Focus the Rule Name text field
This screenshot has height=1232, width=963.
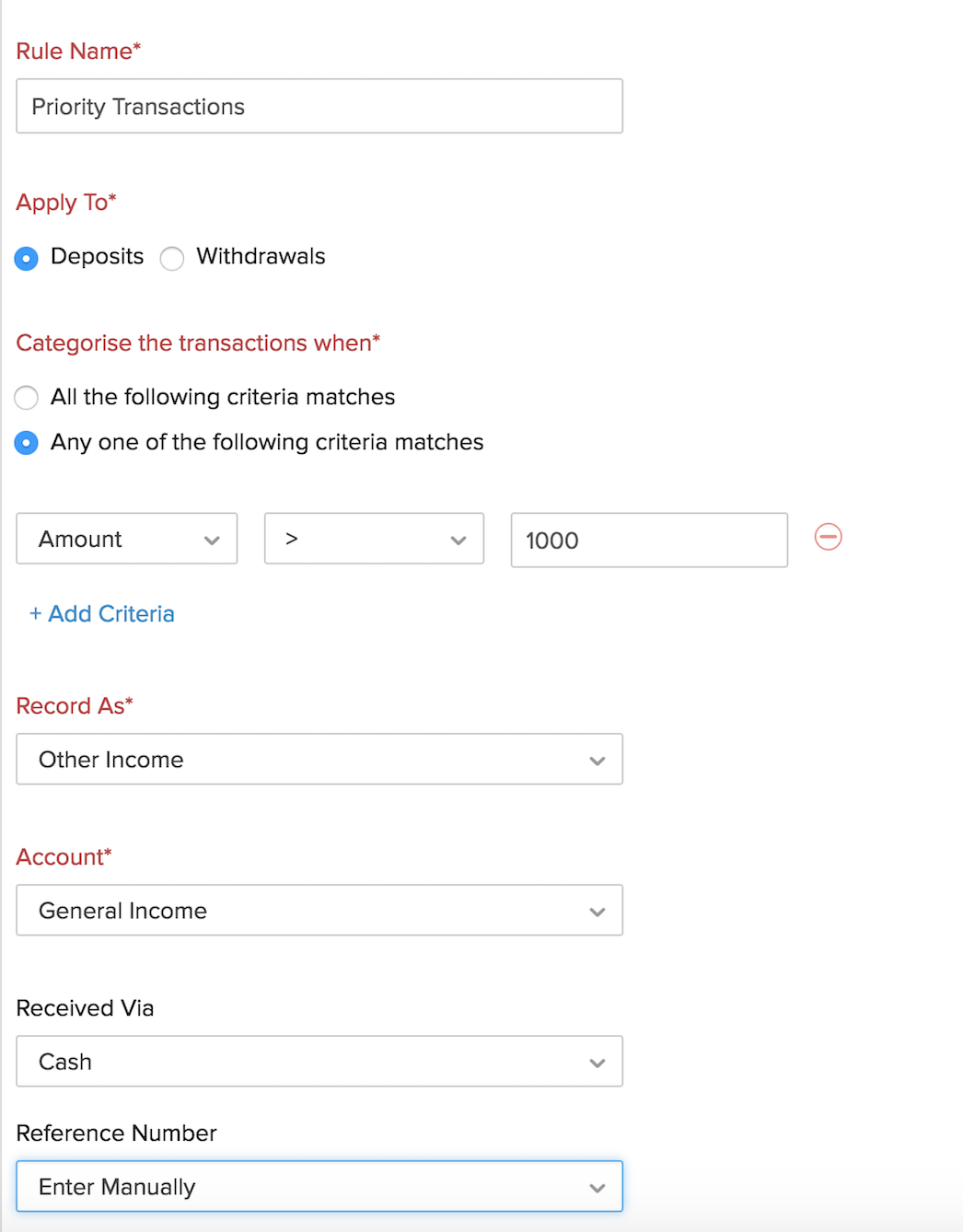(x=319, y=107)
